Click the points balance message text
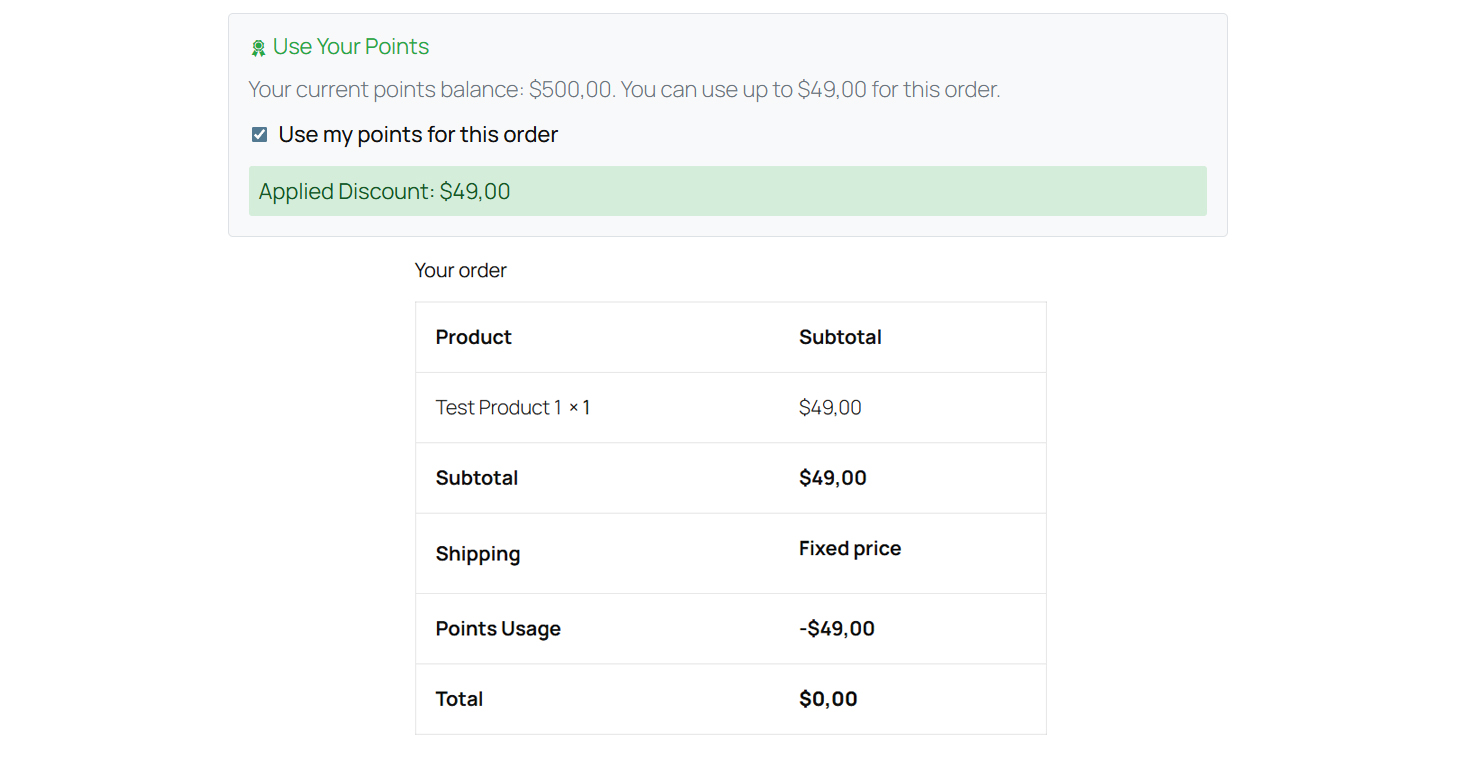 [x=624, y=89]
